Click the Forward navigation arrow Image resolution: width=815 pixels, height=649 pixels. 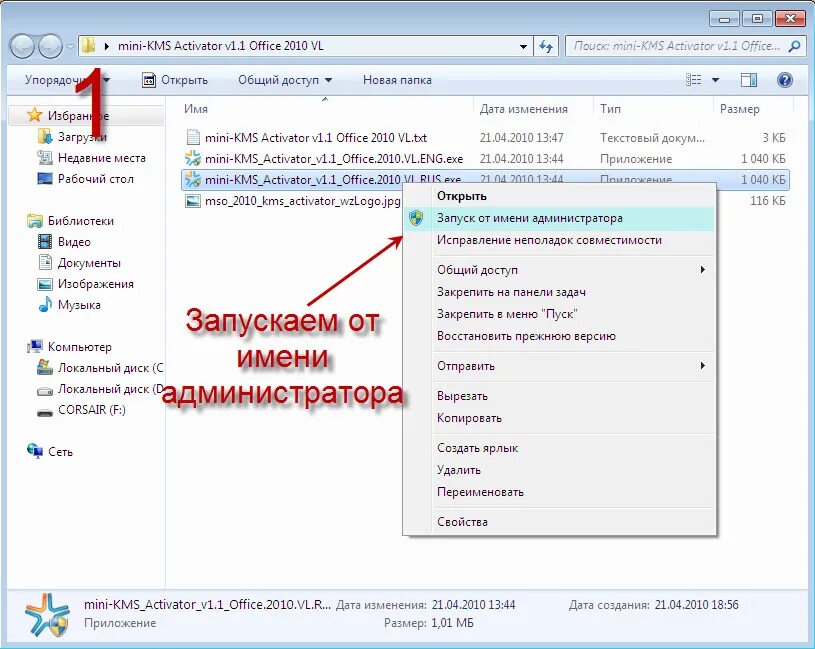(50, 47)
